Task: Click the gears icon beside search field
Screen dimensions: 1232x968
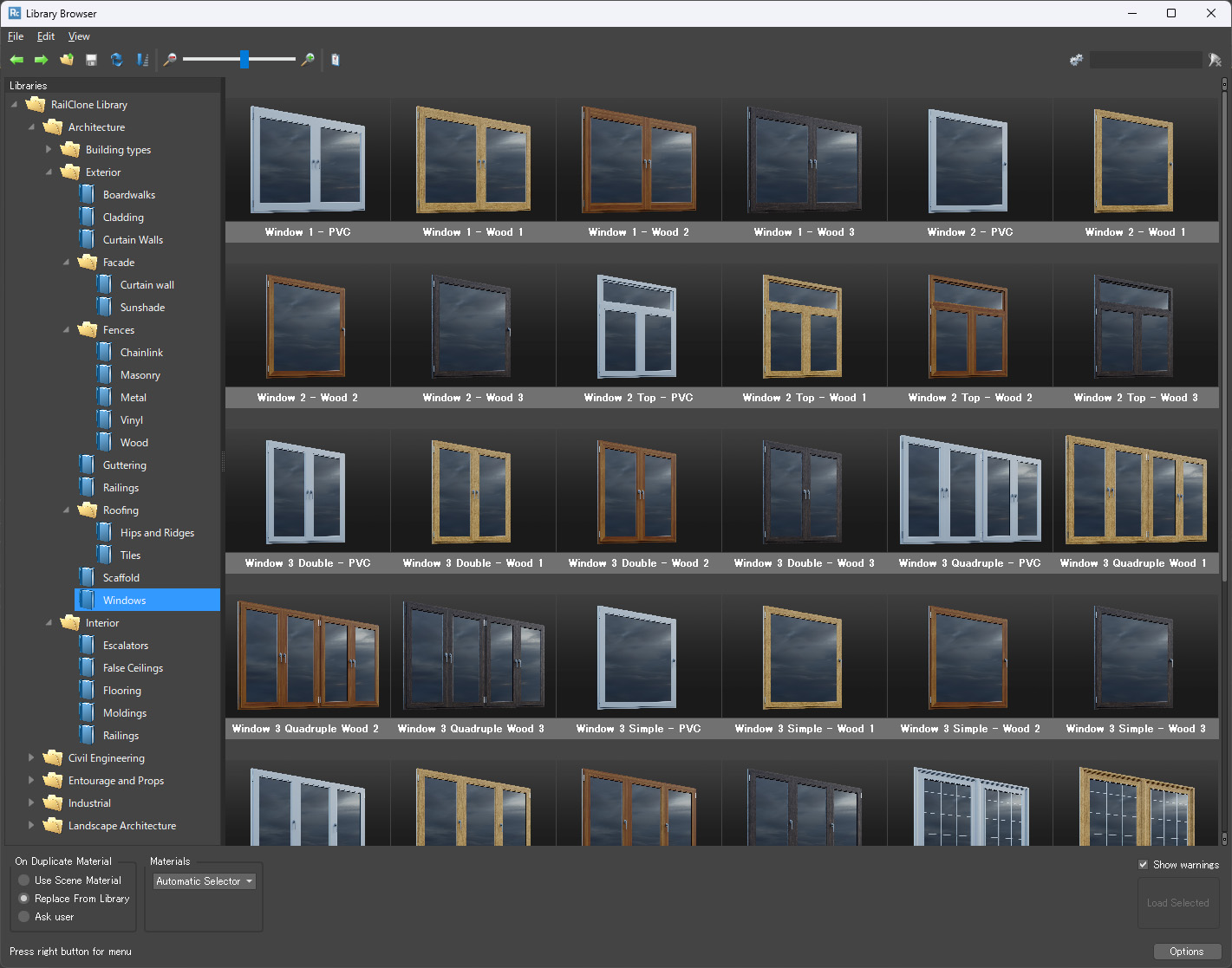Action: pyautogui.click(x=1076, y=60)
